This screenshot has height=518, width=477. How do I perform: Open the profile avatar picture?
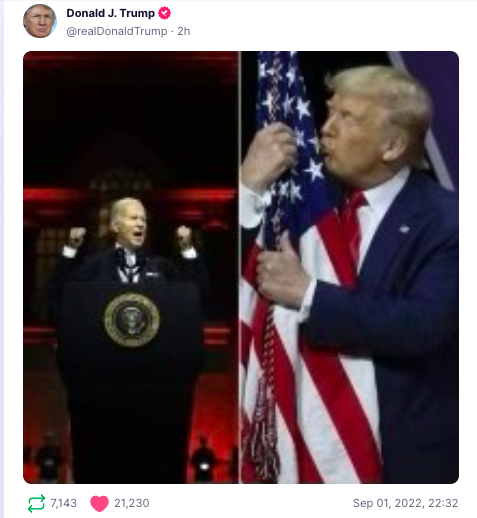(40, 21)
